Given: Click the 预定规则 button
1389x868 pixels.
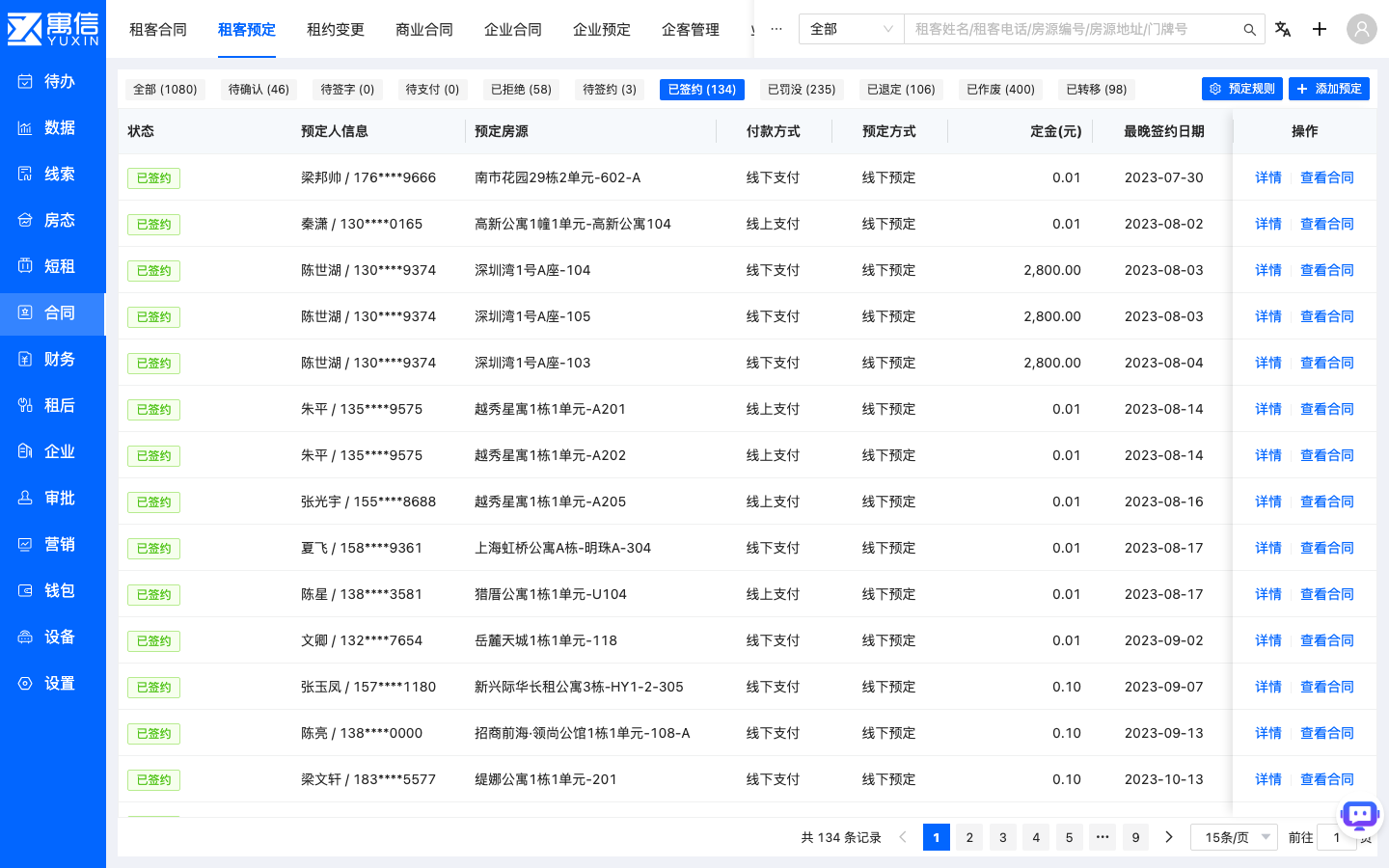Looking at the screenshot, I should click(1242, 89).
